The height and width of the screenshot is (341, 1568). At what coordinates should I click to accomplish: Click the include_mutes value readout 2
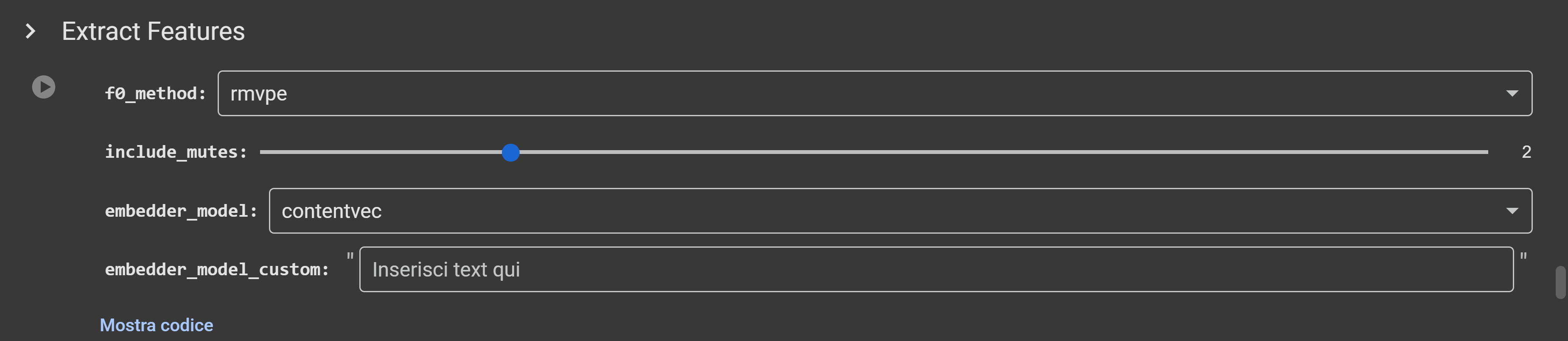(1526, 151)
